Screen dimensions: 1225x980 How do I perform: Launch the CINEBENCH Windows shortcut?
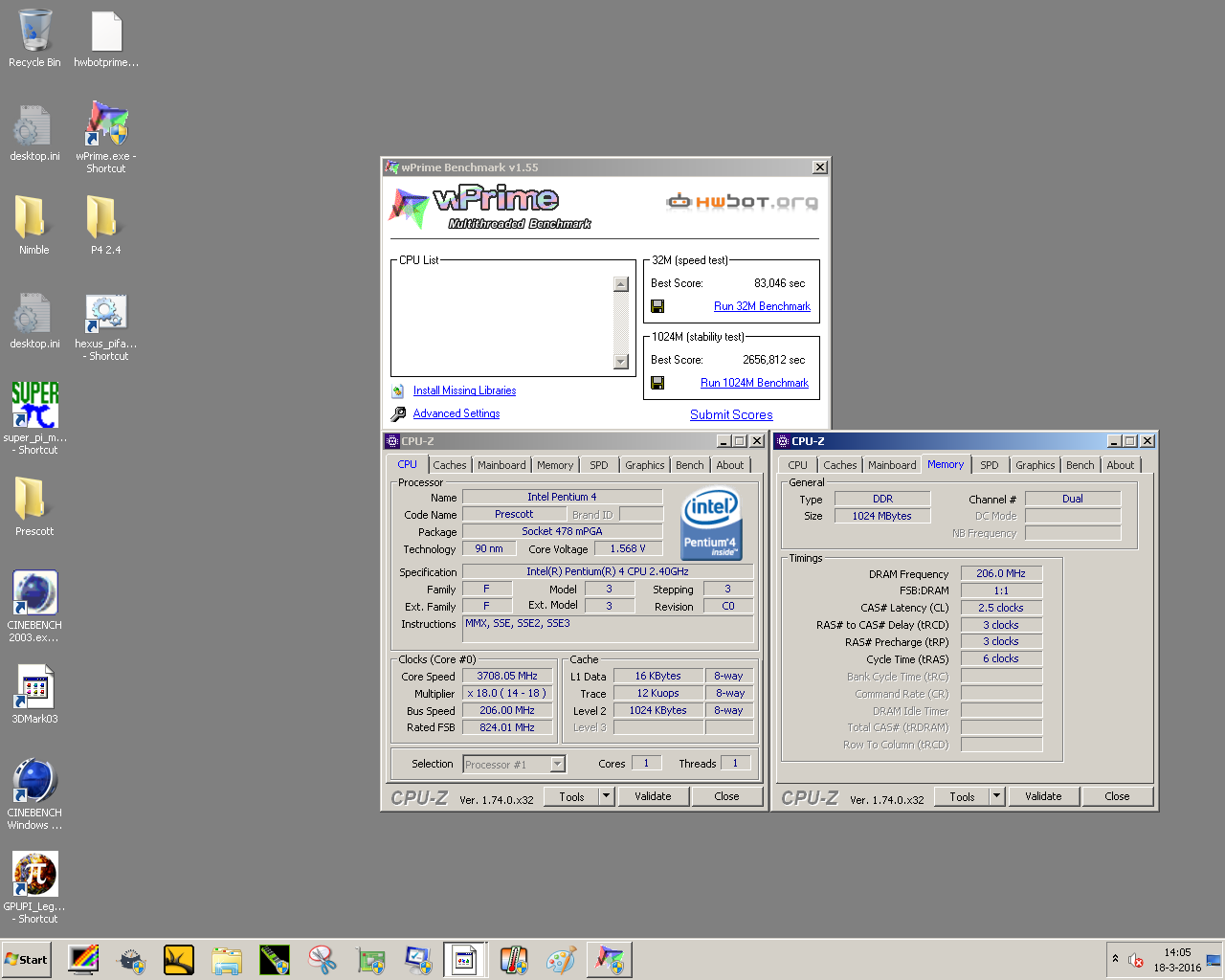pyautogui.click(x=35, y=793)
